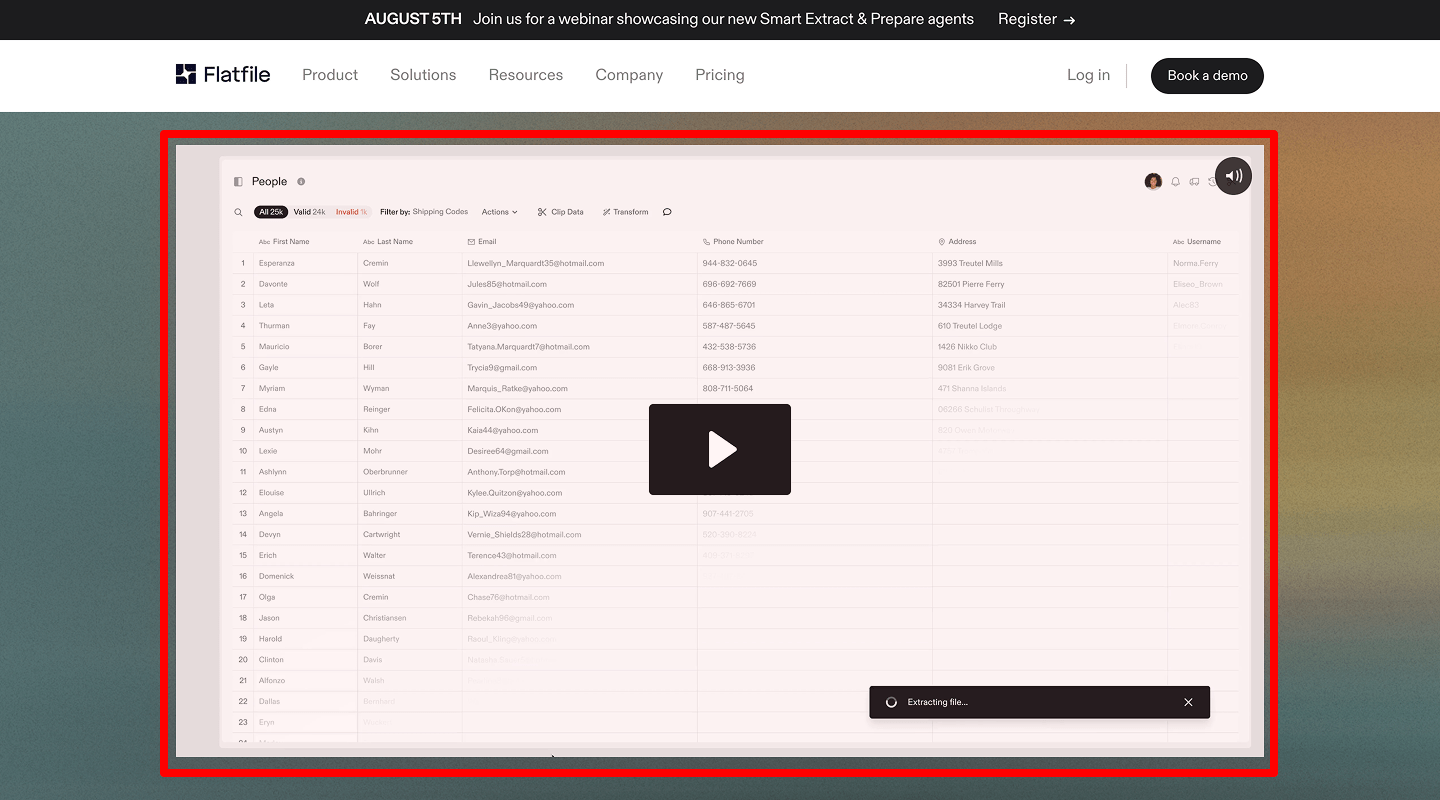This screenshot has width=1440, height=800.
Task: Click the Flatfile logo
Action: coord(223,75)
